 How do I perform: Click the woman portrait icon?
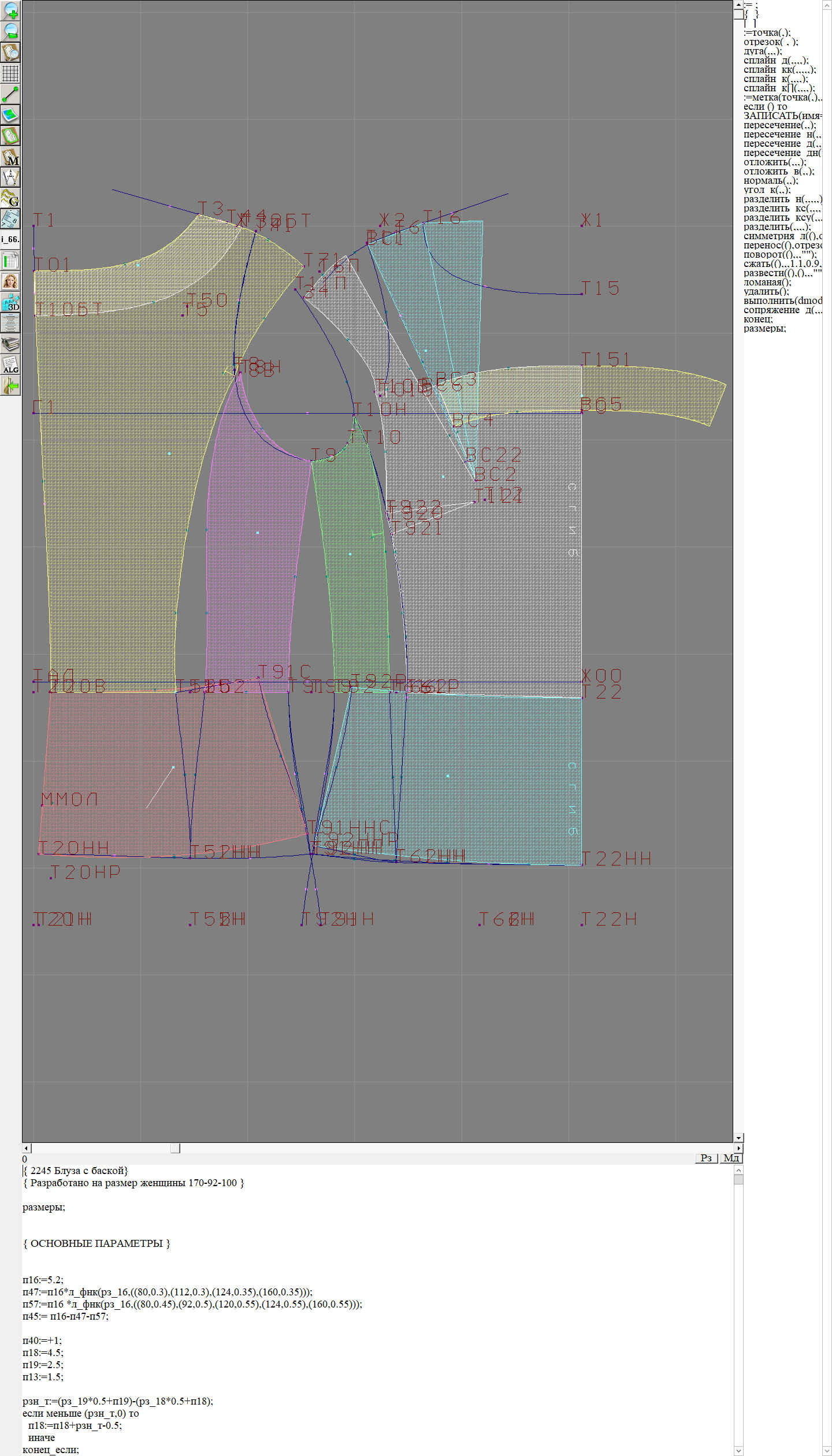pyautogui.click(x=10, y=281)
